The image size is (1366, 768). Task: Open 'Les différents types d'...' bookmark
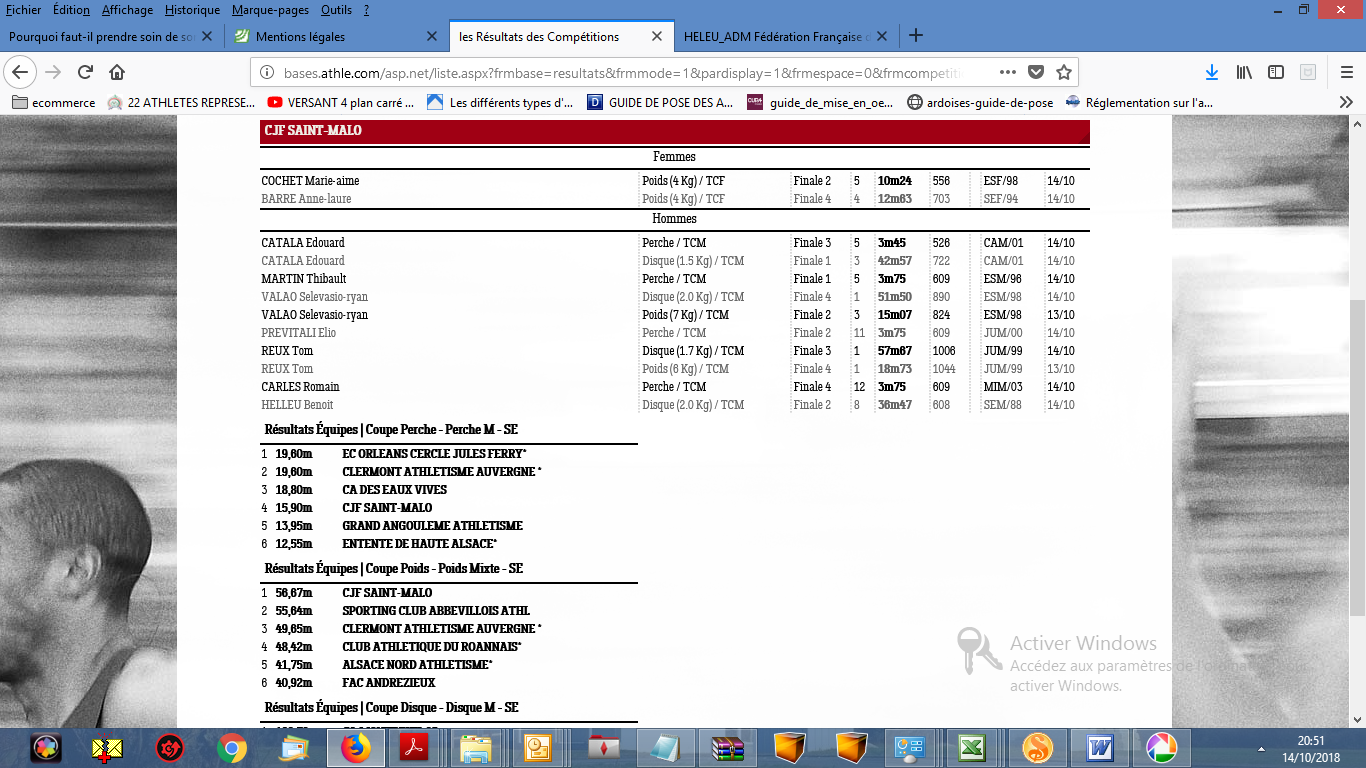coord(500,102)
